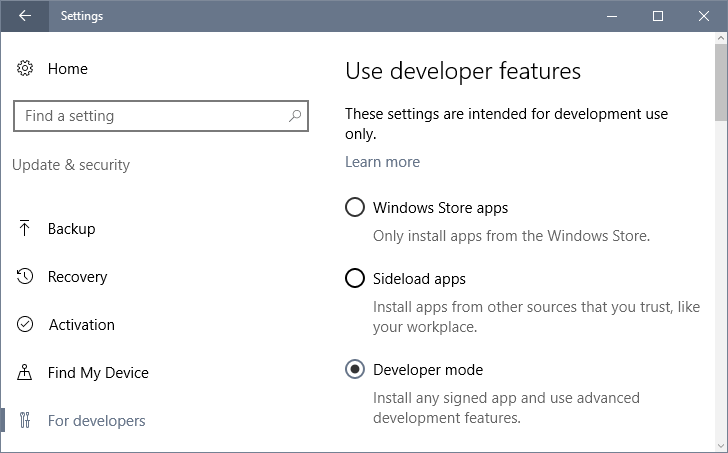Open the Backup settings page
The width and height of the screenshot is (728, 453).
click(72, 229)
